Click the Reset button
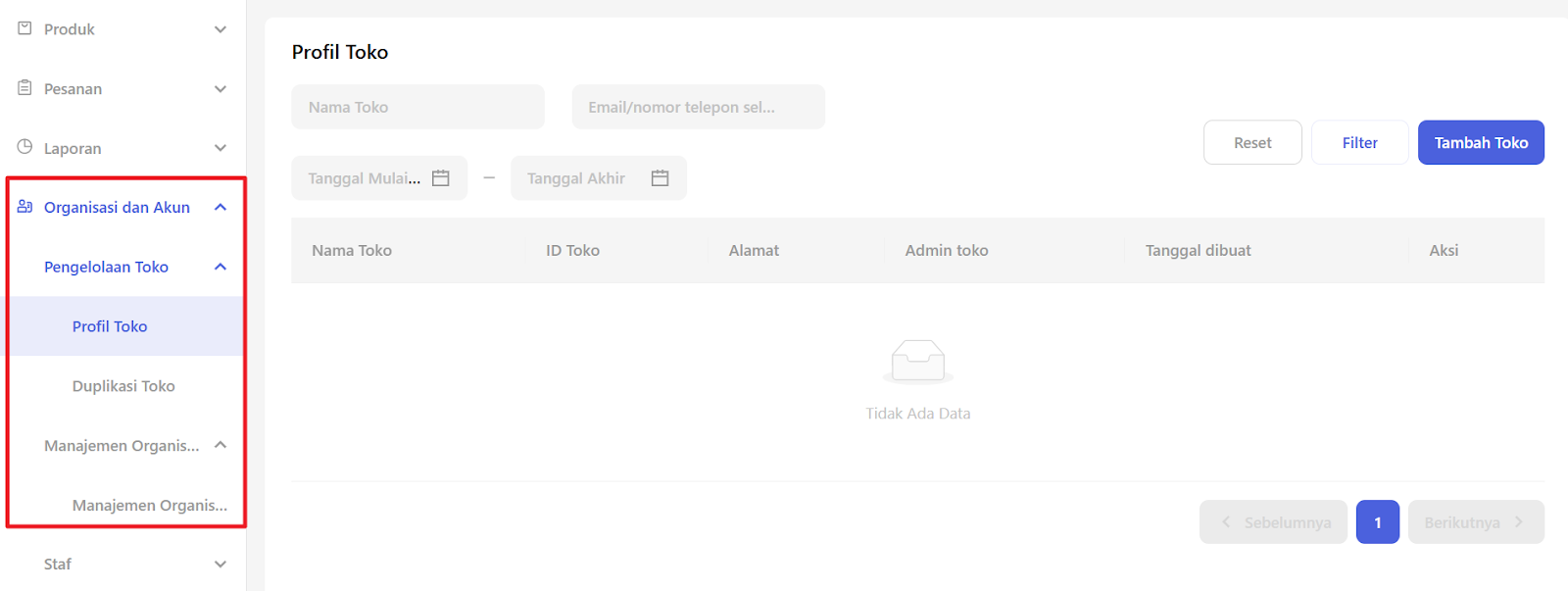 1252,142
